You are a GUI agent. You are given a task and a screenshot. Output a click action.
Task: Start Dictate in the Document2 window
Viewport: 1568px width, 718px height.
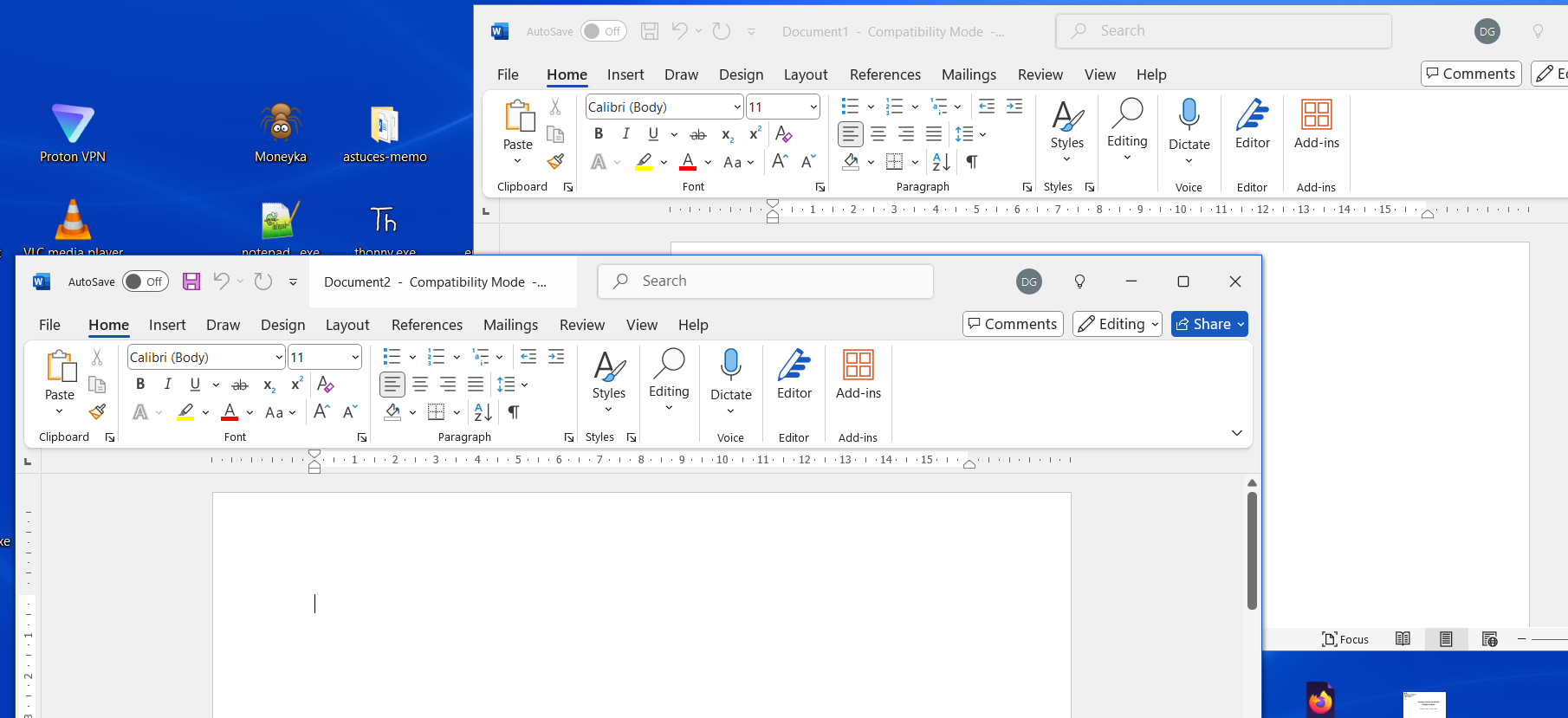click(x=730, y=366)
